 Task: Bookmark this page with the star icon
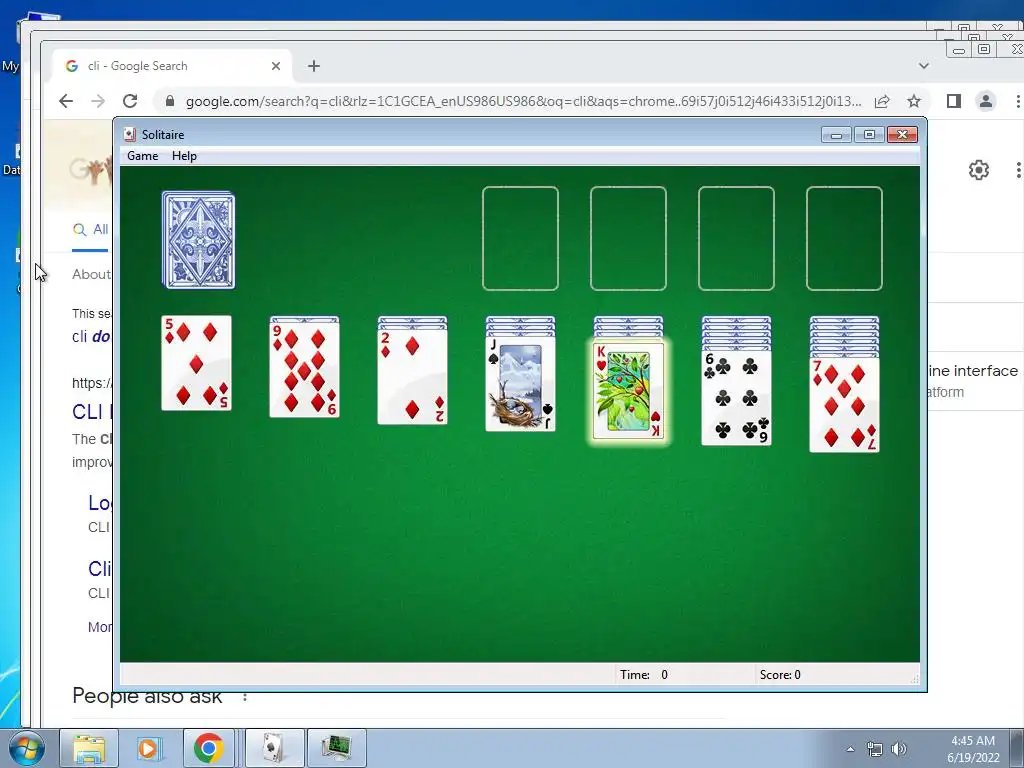[x=914, y=101]
